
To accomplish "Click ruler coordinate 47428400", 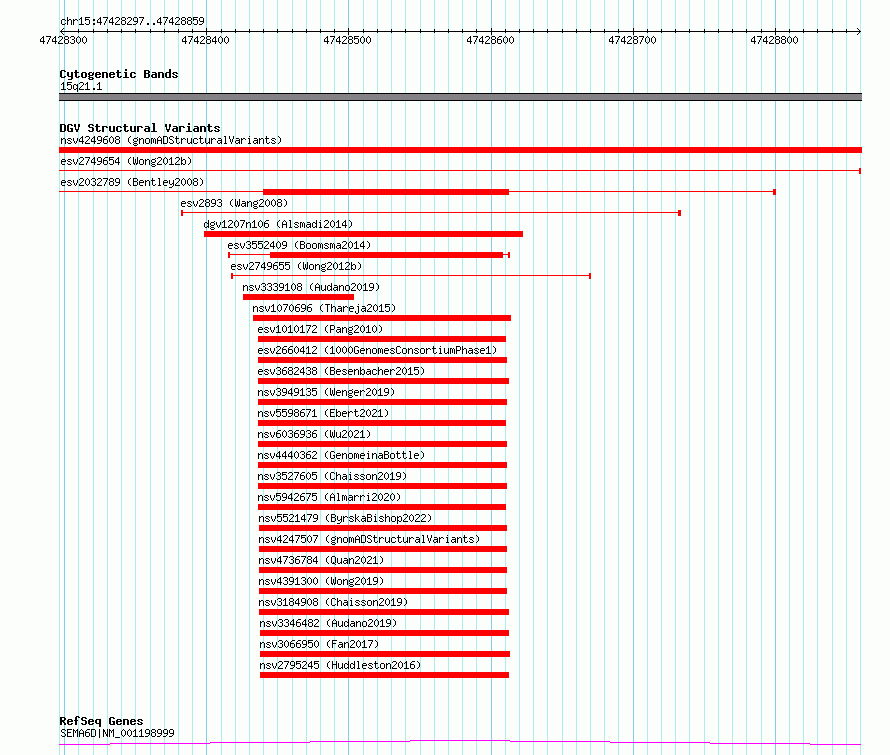I will tap(205, 40).
